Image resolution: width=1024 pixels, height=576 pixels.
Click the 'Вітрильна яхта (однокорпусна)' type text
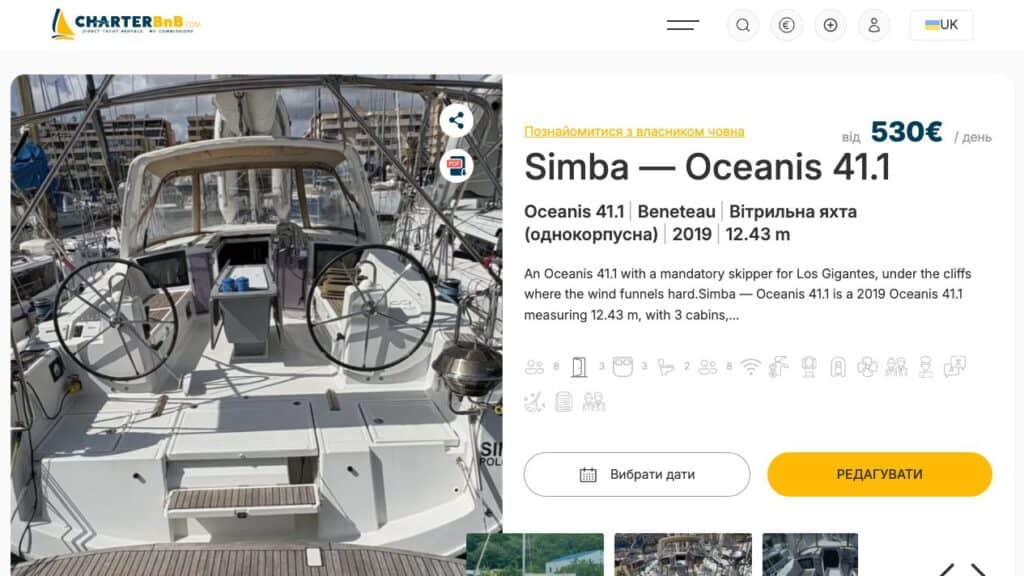(x=691, y=223)
